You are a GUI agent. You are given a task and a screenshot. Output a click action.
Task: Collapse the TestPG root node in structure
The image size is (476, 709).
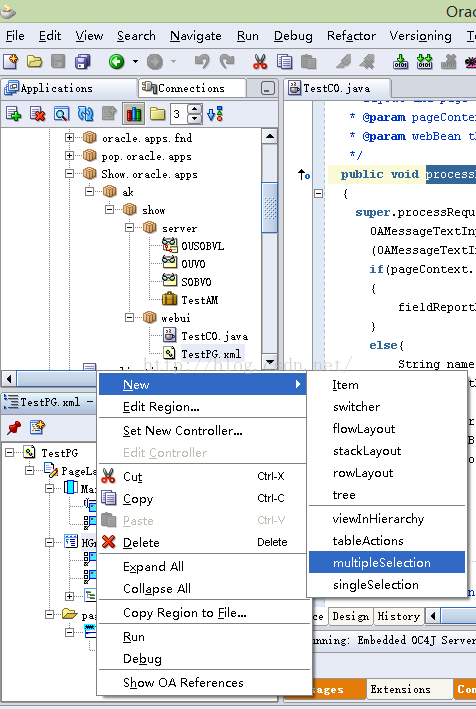pos(10,452)
